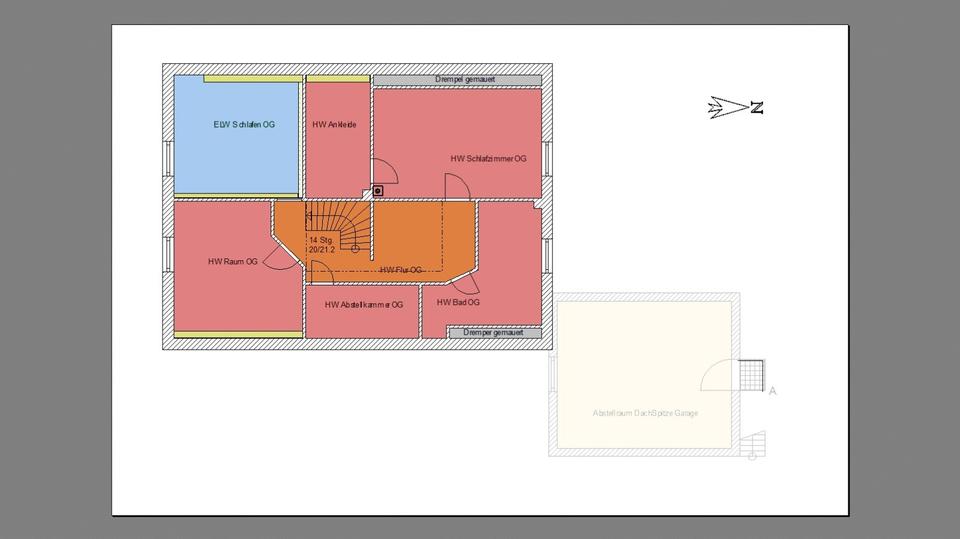The width and height of the screenshot is (960, 539).
Task: Select the HW Schlafzimmer OG door arc
Action: click(x=456, y=186)
